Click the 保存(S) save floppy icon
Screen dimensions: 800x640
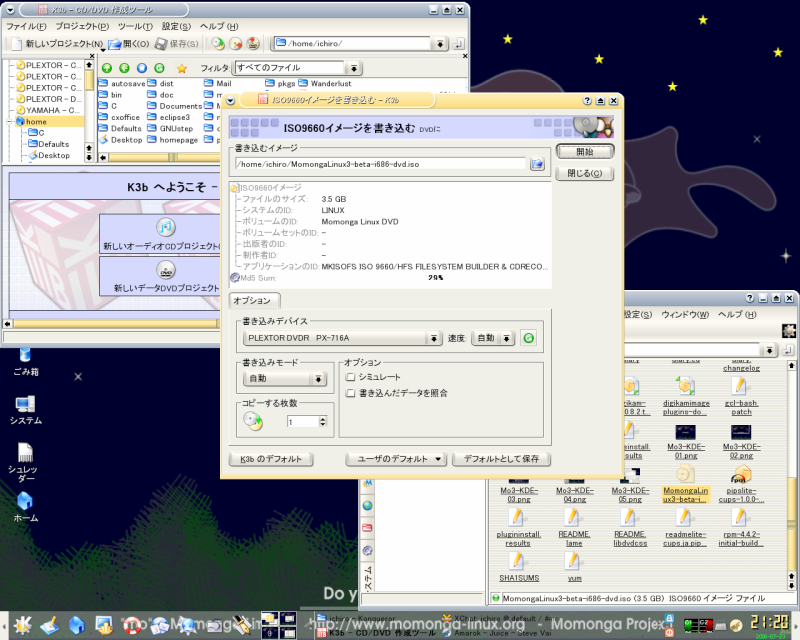pos(161,44)
